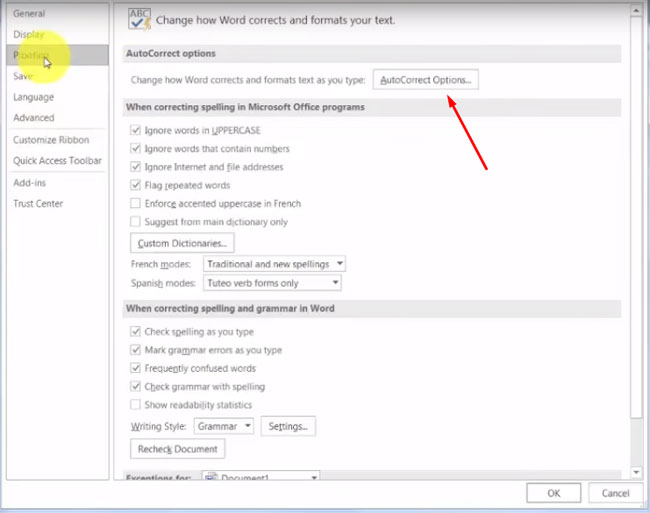Select the General category in sidebar
Image resolution: width=650 pixels, height=513 pixels.
point(29,13)
